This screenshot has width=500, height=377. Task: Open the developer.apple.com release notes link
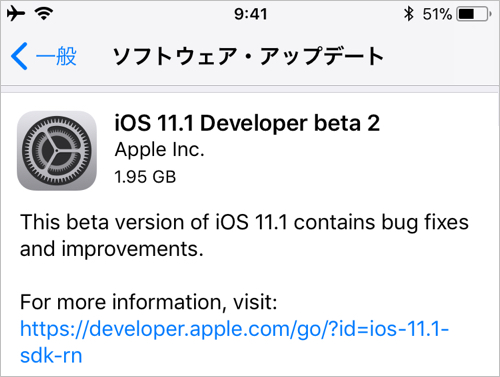click(234, 342)
